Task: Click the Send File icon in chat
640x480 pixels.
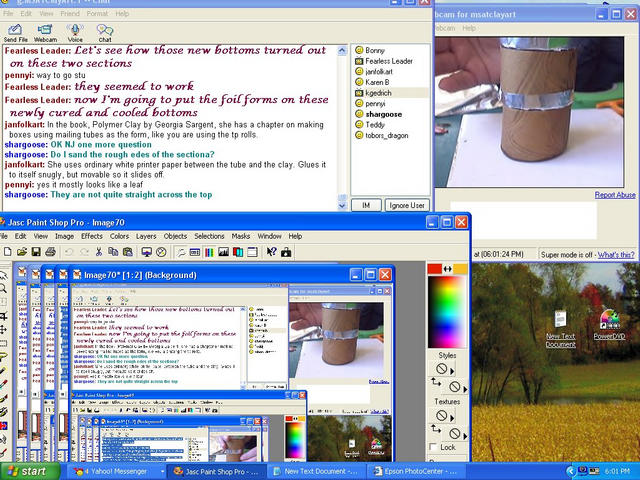Action: 15,33
